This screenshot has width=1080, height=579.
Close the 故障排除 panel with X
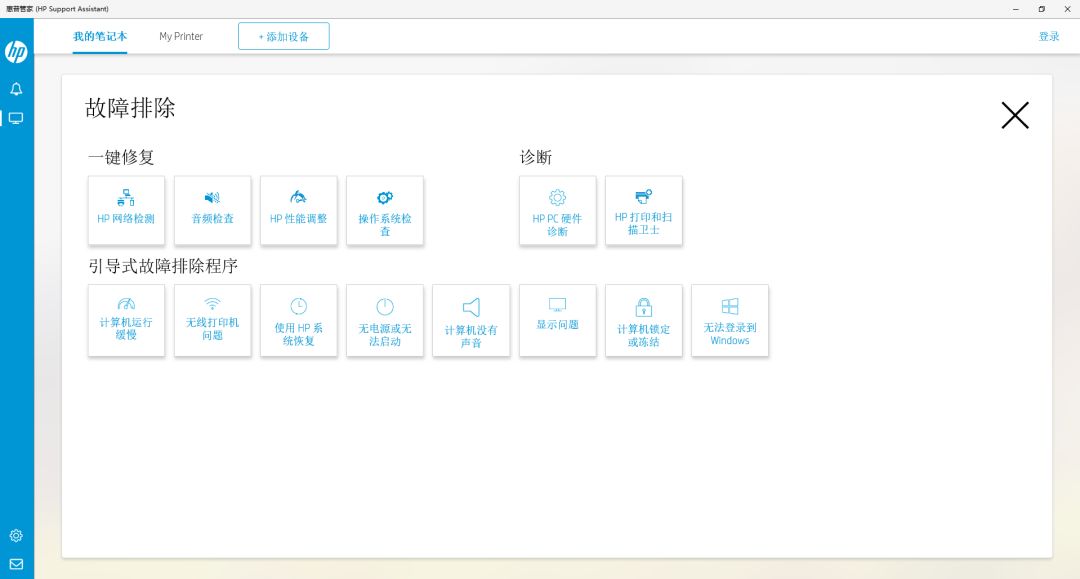pos(1015,116)
